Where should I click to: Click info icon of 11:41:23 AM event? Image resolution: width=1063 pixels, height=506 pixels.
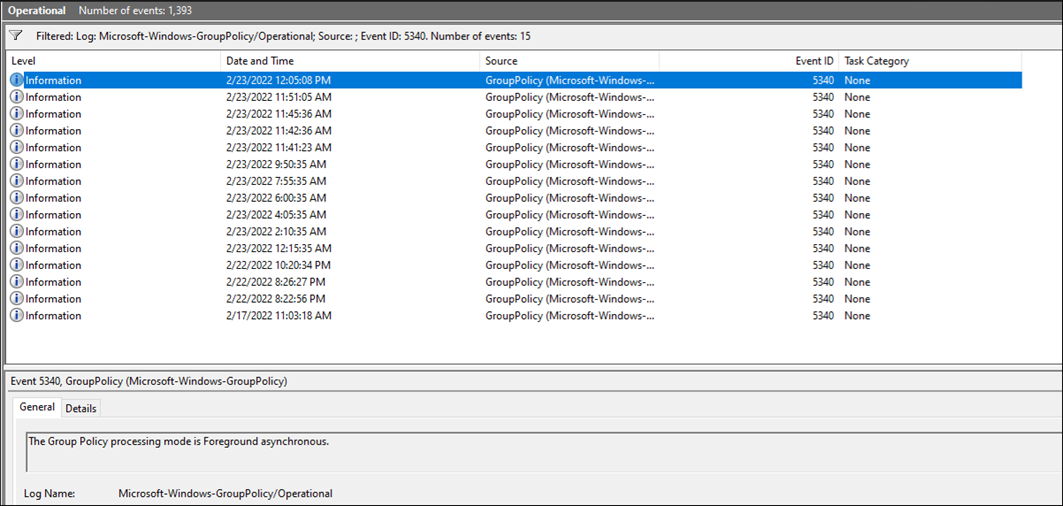[17, 147]
